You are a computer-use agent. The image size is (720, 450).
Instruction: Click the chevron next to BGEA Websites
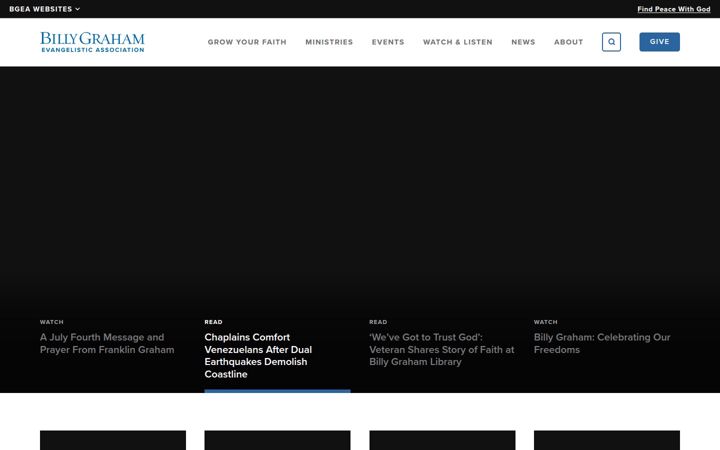click(x=78, y=9)
